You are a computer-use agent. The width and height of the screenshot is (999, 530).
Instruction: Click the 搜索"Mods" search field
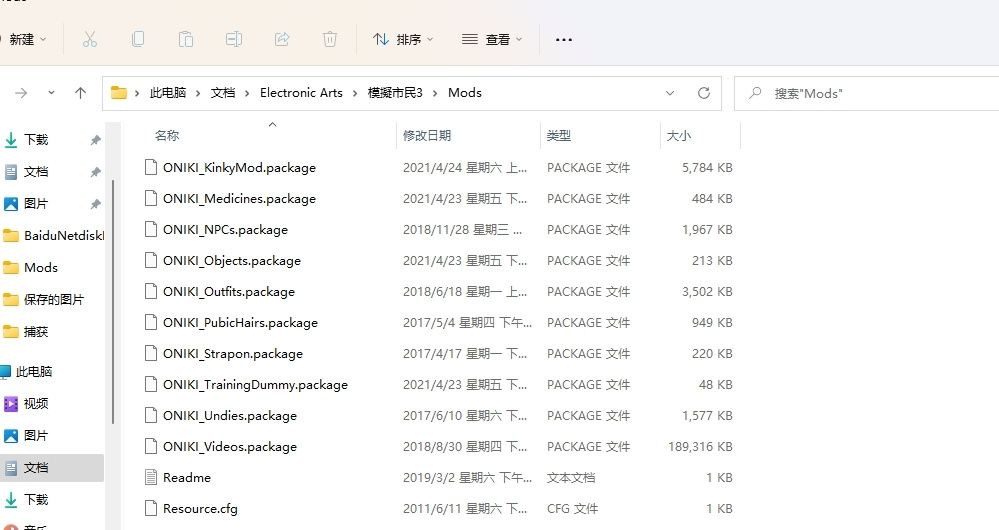(x=866, y=93)
